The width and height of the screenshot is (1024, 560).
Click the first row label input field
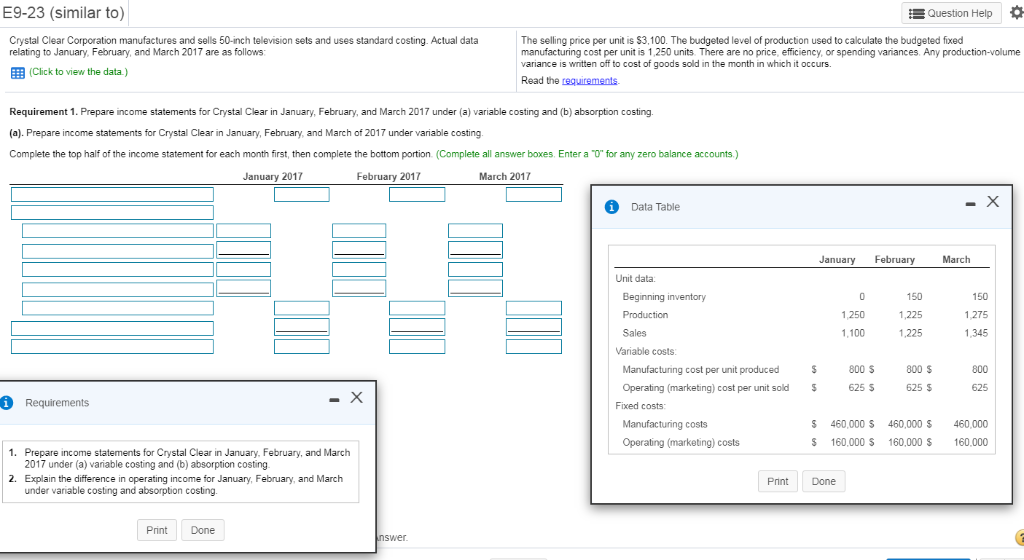click(x=112, y=194)
